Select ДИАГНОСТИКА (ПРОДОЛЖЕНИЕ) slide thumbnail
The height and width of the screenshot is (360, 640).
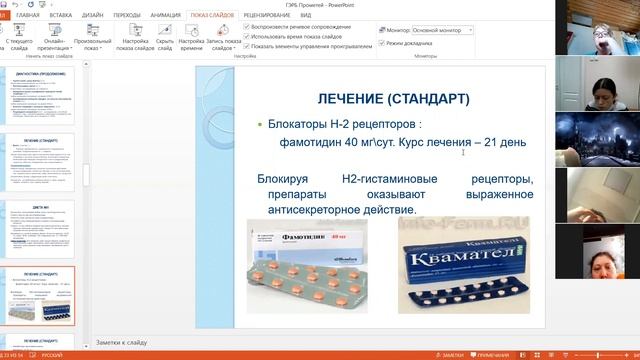tap(38, 96)
